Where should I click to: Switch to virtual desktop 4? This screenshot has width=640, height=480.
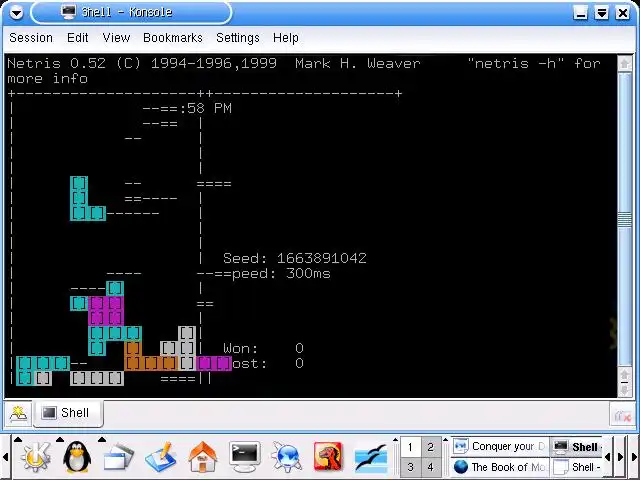click(x=431, y=467)
